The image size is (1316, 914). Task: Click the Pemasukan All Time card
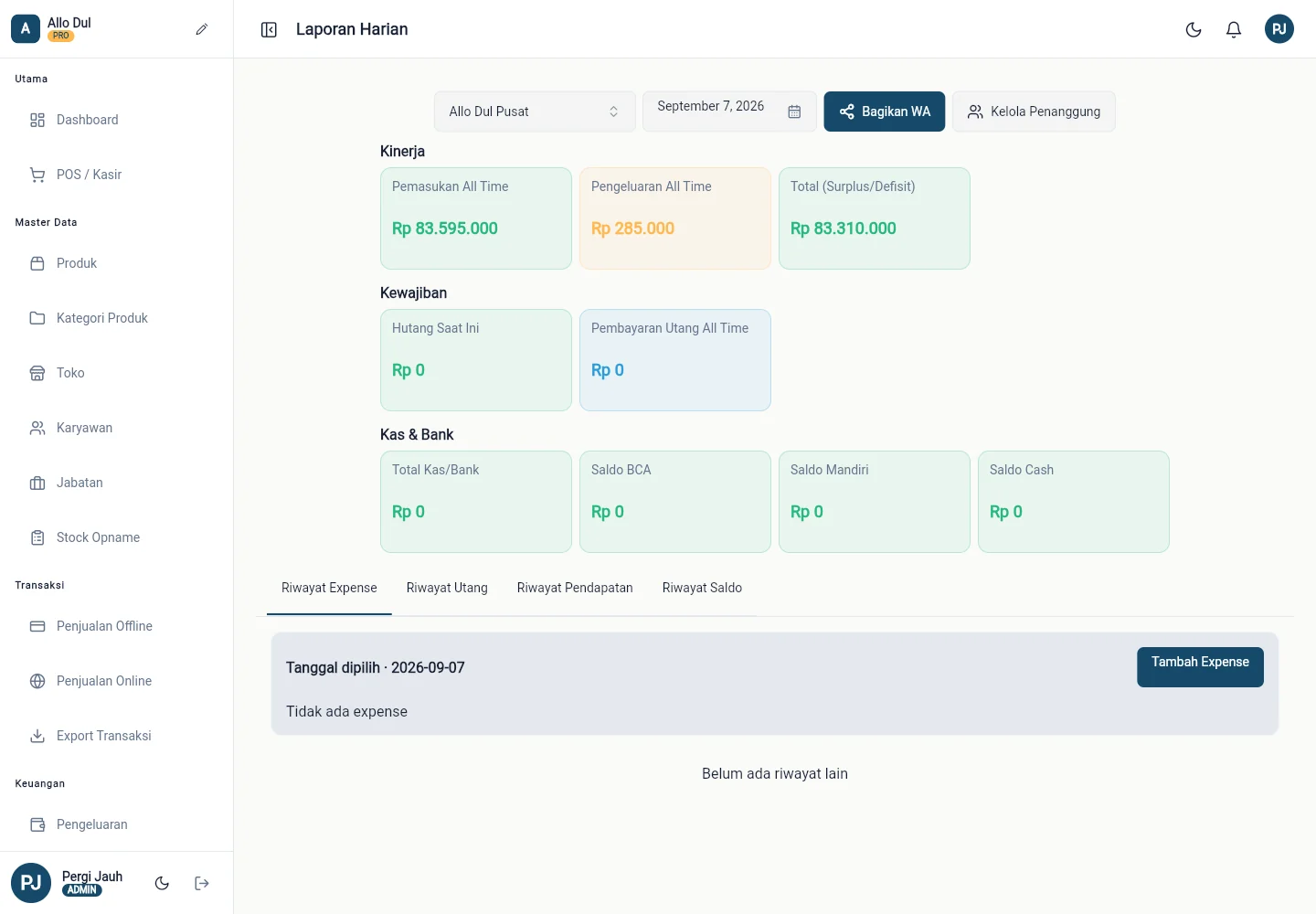pyautogui.click(x=476, y=218)
